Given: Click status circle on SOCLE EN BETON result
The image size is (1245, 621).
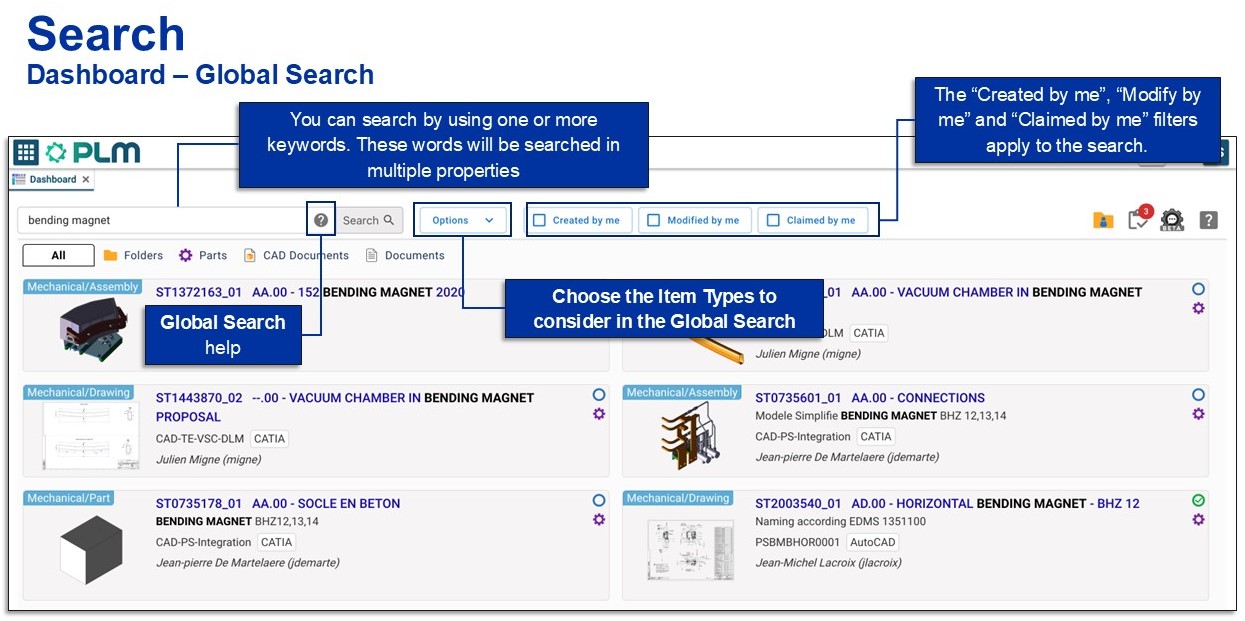Looking at the screenshot, I should coord(599,500).
